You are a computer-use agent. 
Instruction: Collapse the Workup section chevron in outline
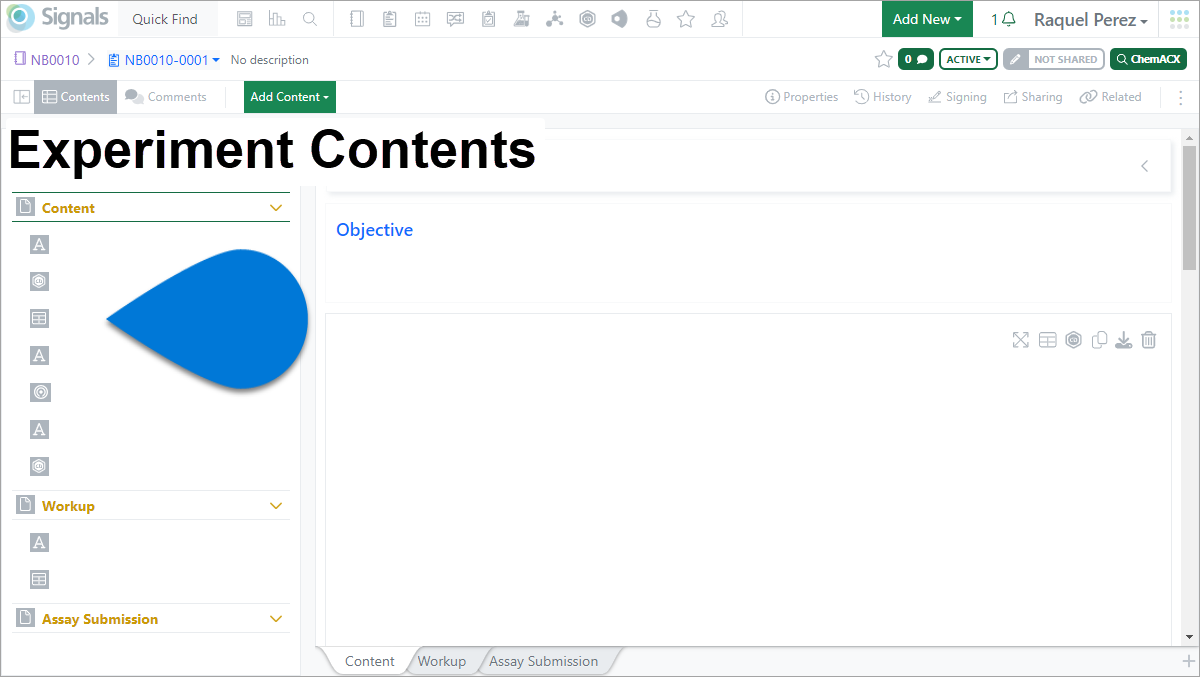coord(277,506)
